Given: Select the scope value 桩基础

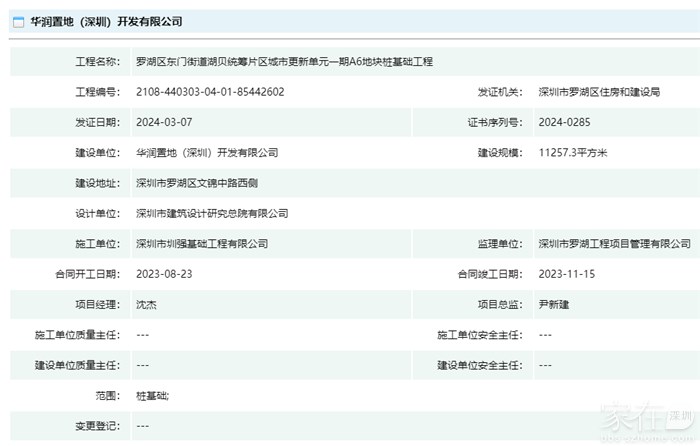Looking at the screenshot, I should pos(152,396).
